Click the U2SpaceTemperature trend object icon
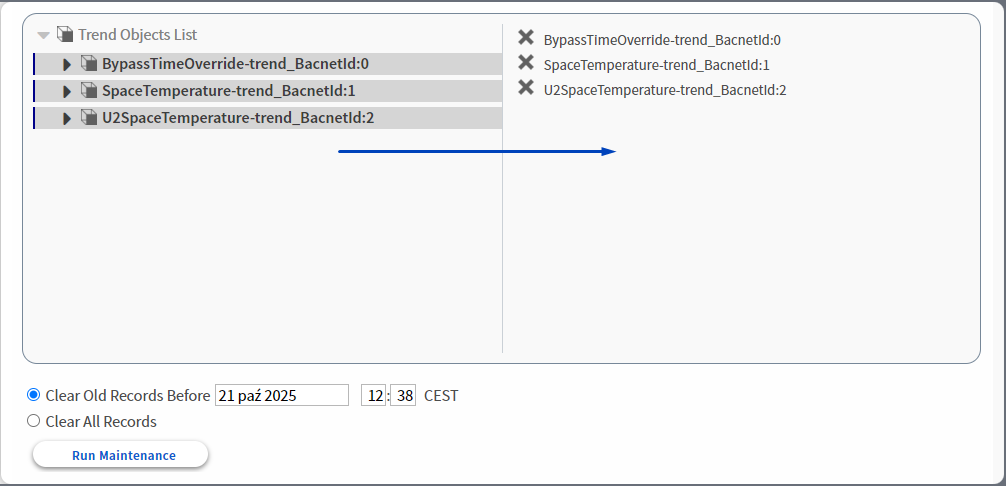 click(x=88, y=118)
